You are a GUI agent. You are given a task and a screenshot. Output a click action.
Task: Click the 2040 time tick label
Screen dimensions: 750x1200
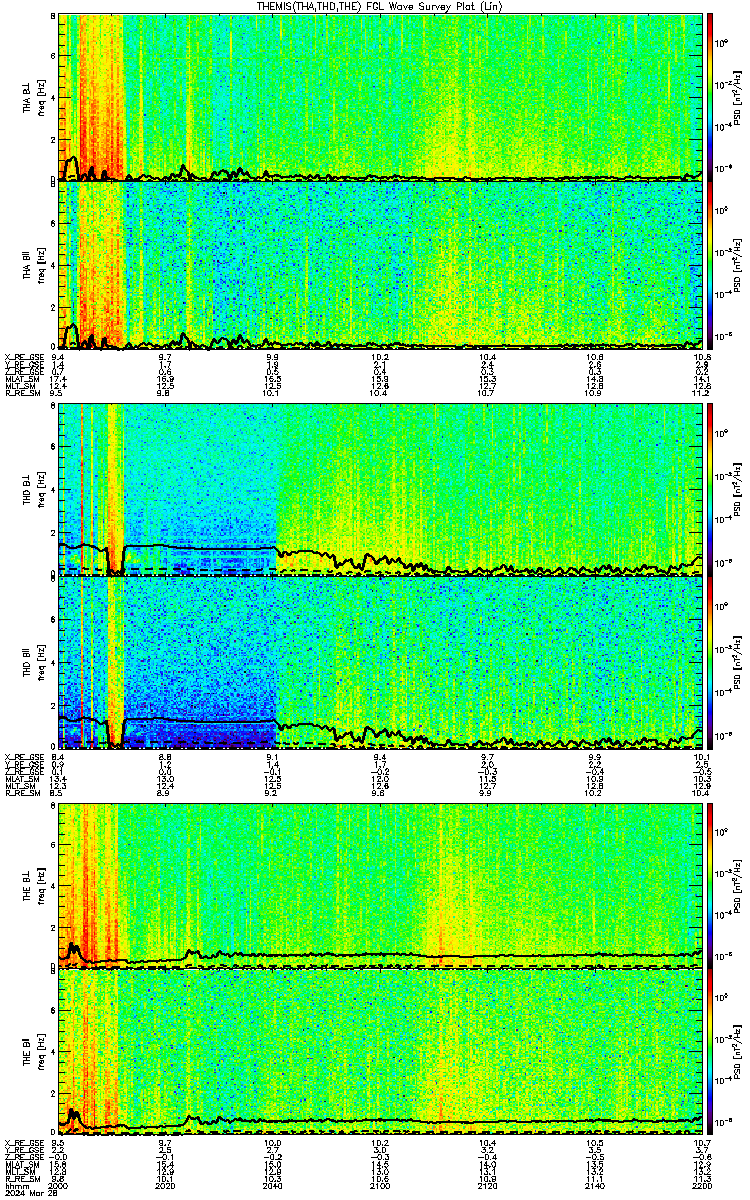point(272,1187)
